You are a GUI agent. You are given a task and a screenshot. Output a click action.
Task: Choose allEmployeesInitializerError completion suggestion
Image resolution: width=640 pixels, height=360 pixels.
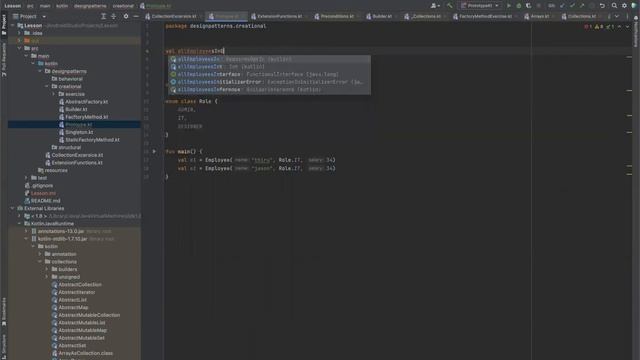[269, 82]
